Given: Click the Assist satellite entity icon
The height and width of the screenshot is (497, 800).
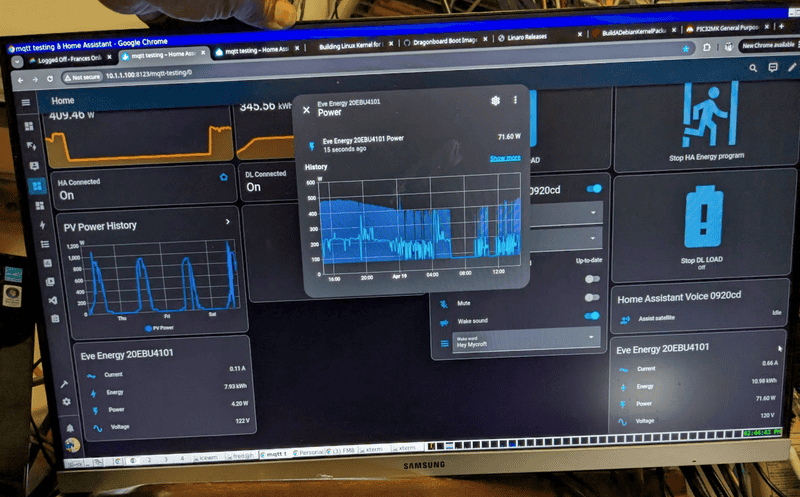Looking at the screenshot, I should point(624,320).
